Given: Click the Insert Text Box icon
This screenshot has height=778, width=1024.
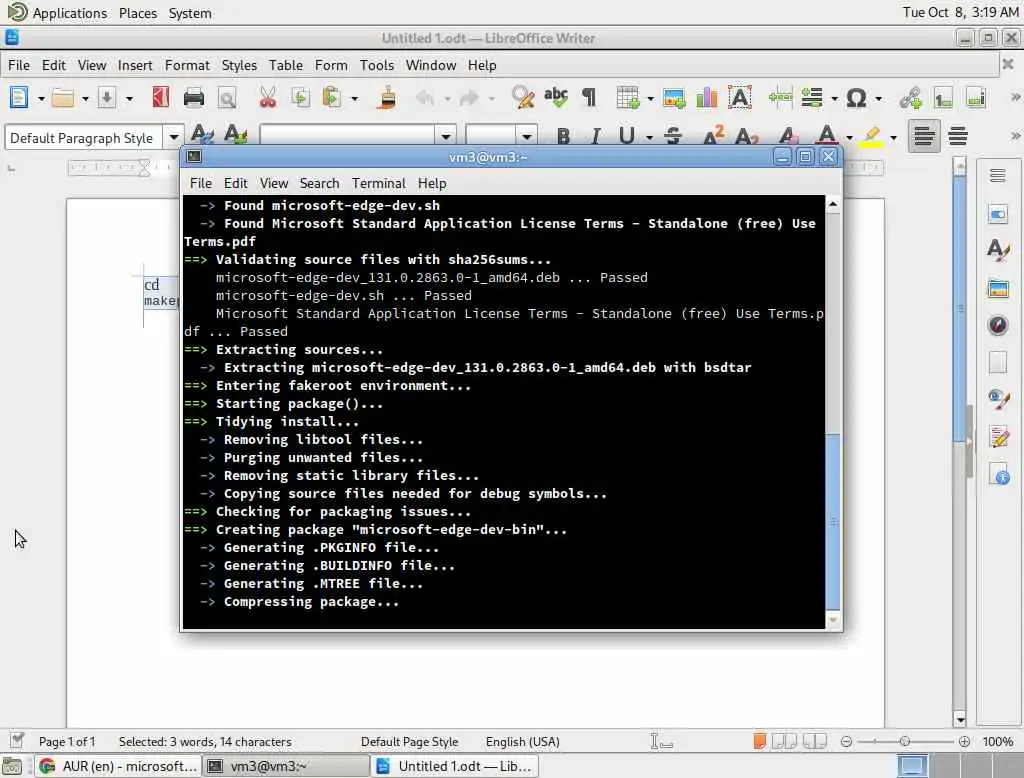Looking at the screenshot, I should pyautogui.click(x=740, y=98).
